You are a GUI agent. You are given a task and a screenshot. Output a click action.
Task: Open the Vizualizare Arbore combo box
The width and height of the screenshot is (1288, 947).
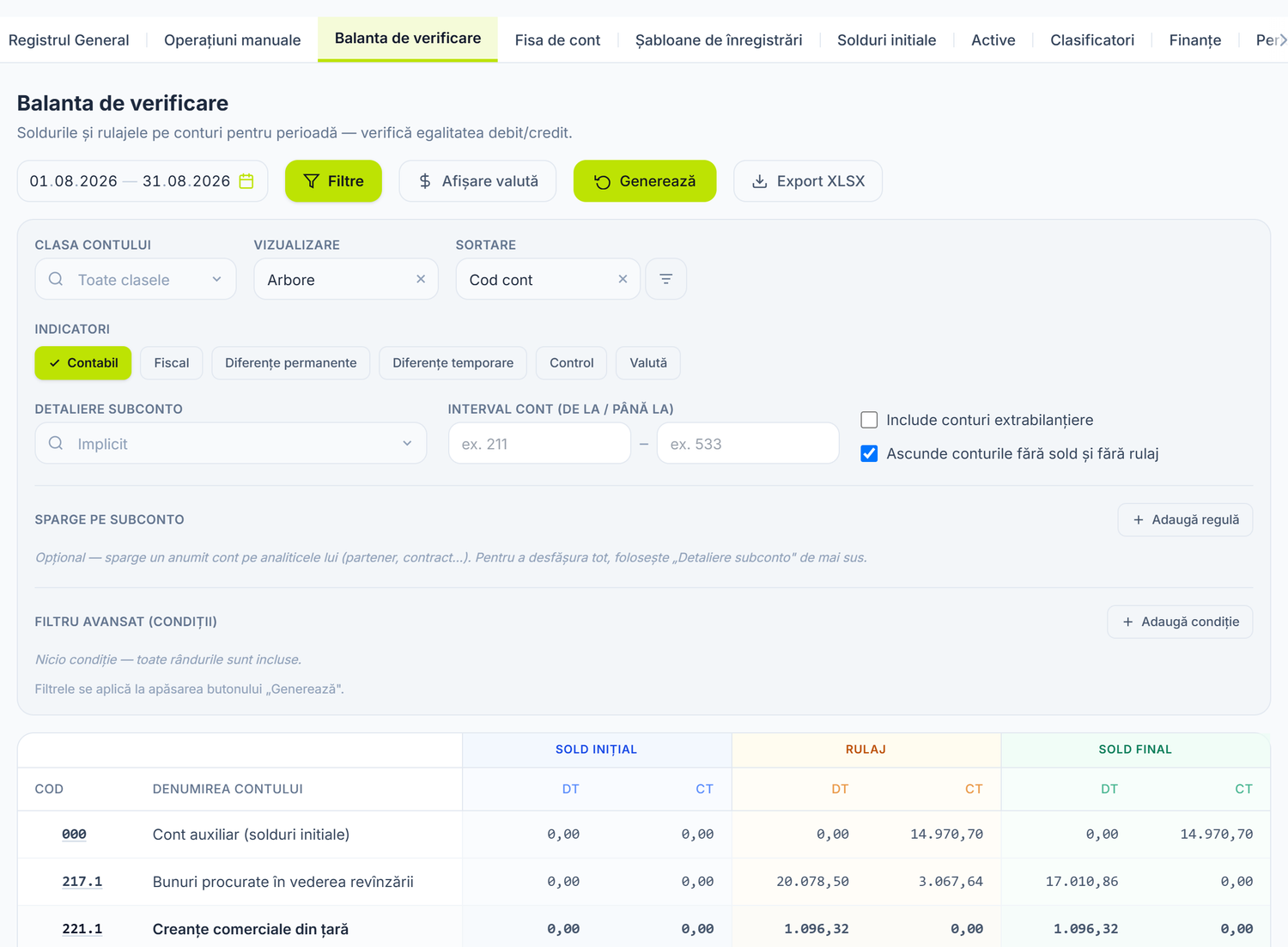pyautogui.click(x=335, y=279)
